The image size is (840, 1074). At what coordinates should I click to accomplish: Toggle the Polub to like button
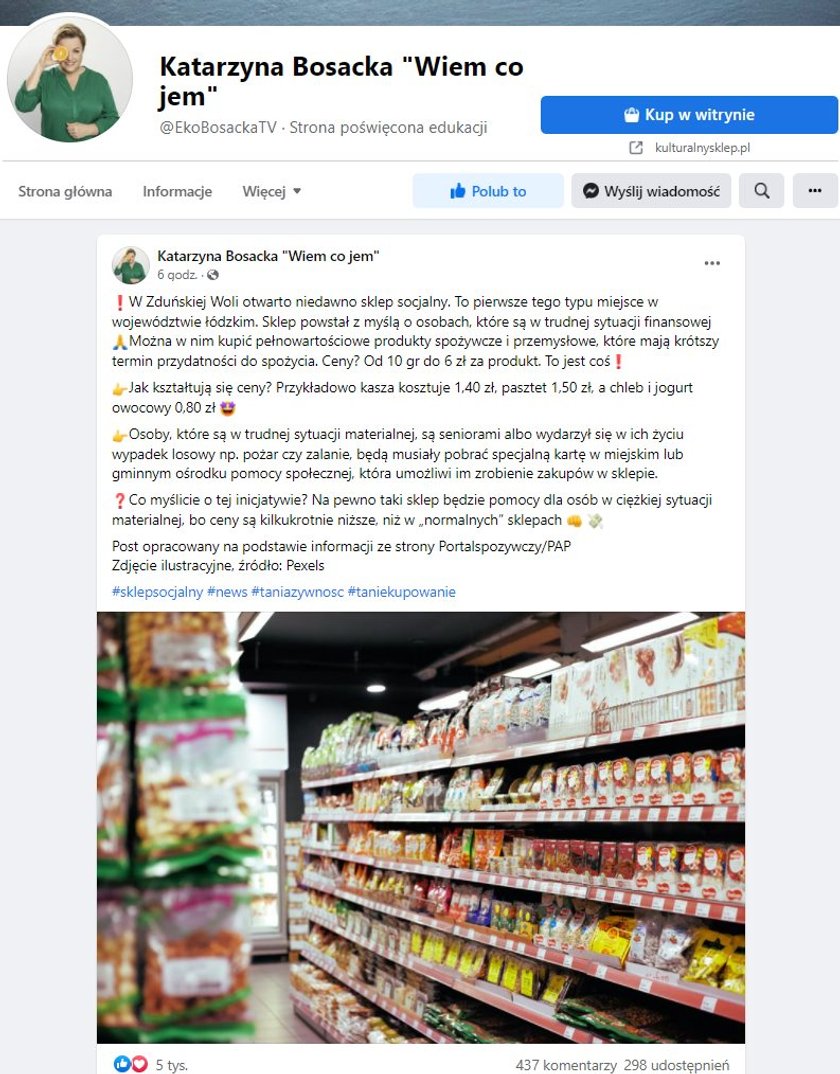click(x=488, y=191)
